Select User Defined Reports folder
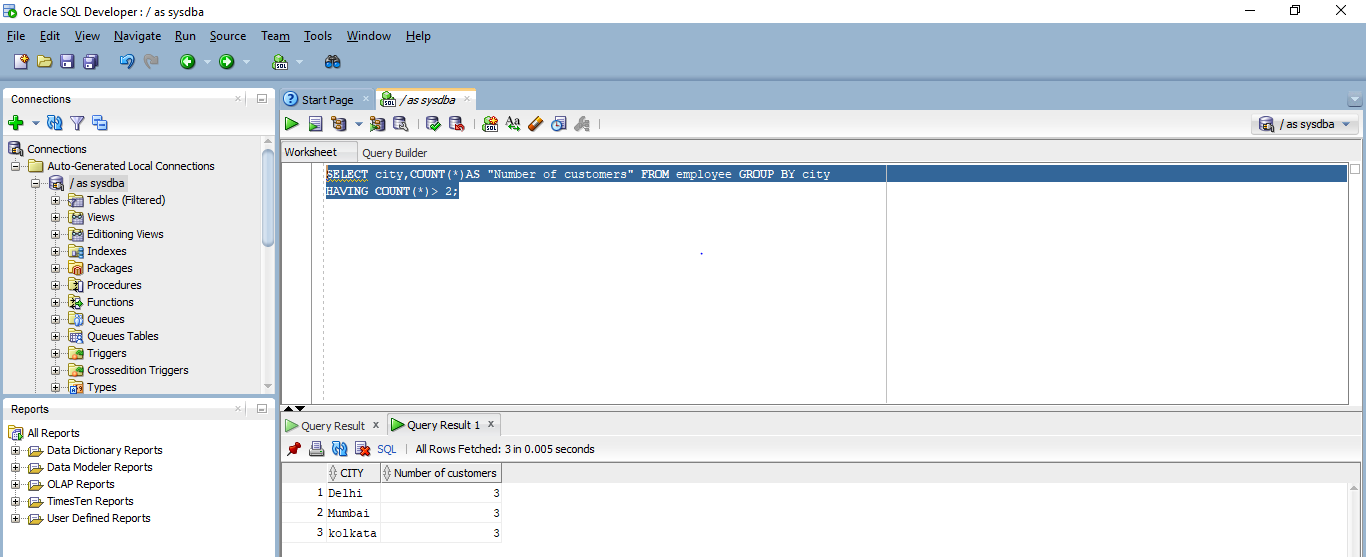This screenshot has height=557, width=1366. click(99, 518)
